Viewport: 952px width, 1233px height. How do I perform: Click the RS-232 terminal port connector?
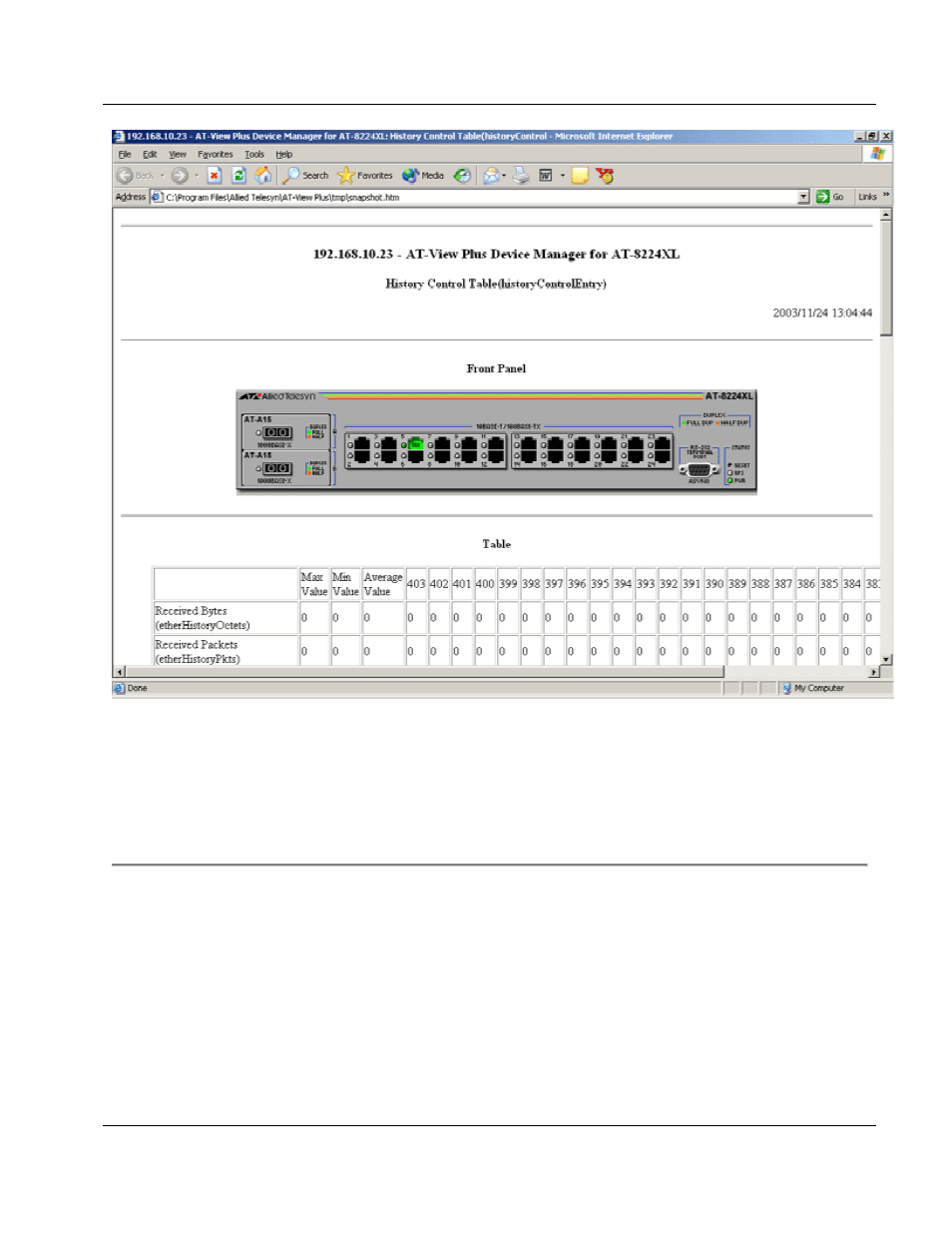(x=699, y=469)
